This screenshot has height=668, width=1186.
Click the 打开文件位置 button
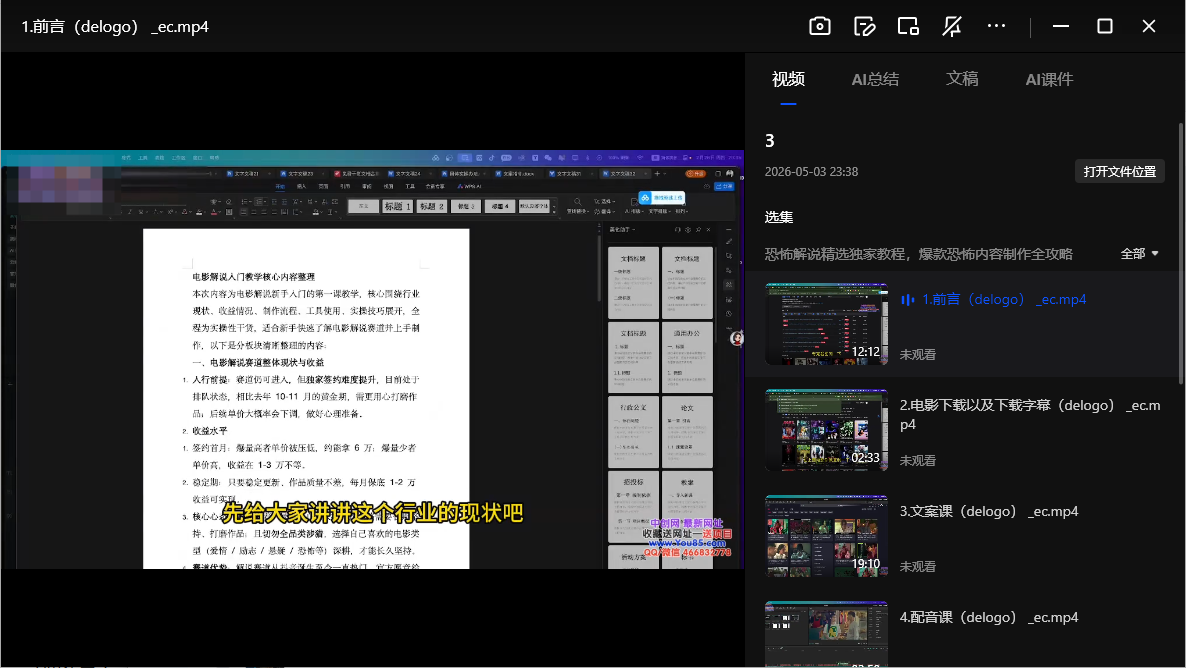click(x=1119, y=172)
